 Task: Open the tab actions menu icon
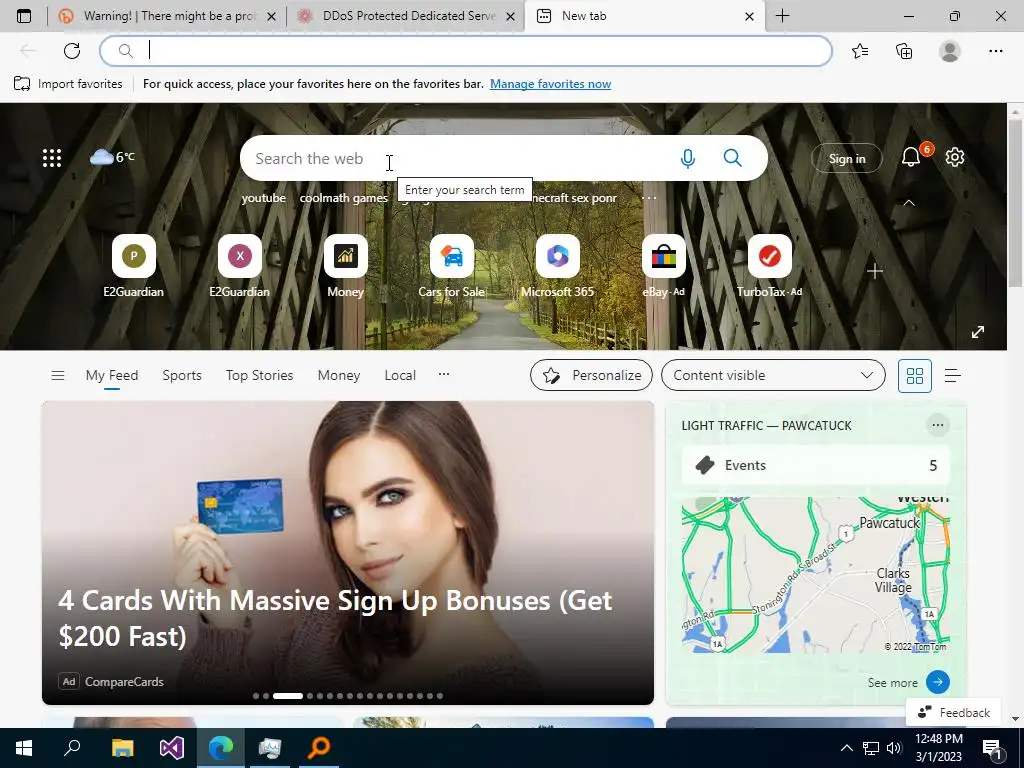(x=24, y=16)
